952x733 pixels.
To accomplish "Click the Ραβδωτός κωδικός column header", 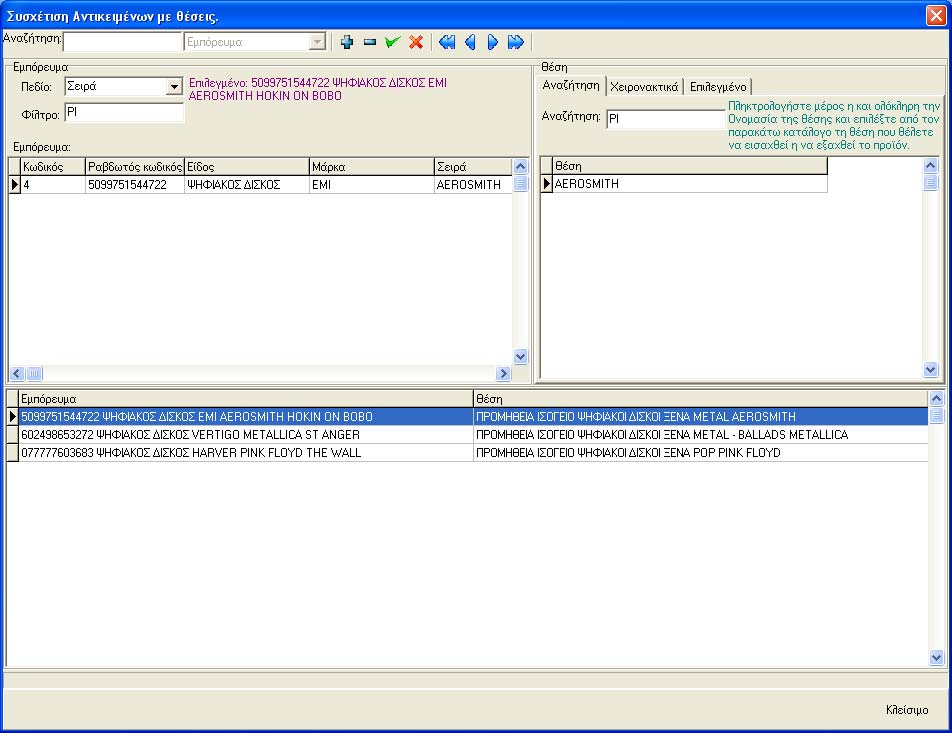I will point(135,167).
